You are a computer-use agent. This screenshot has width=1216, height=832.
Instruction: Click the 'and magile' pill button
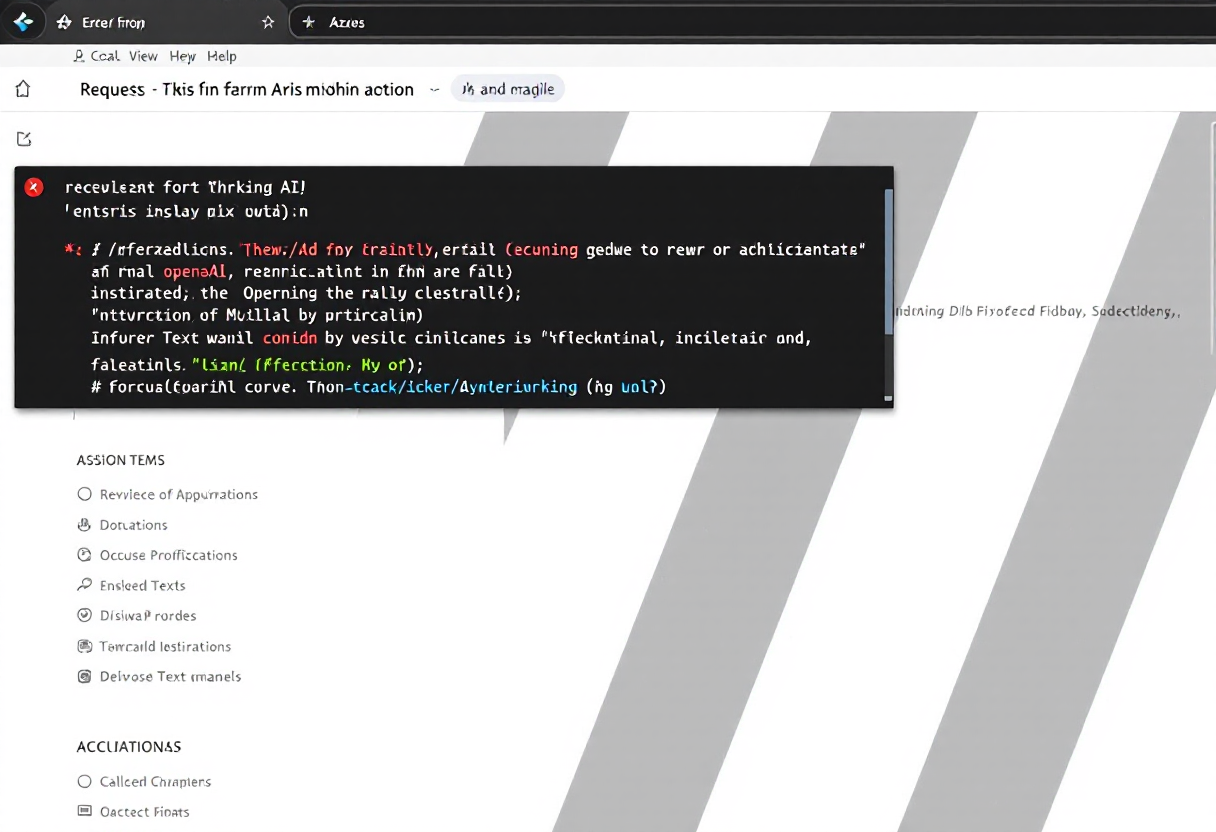[x=508, y=89]
